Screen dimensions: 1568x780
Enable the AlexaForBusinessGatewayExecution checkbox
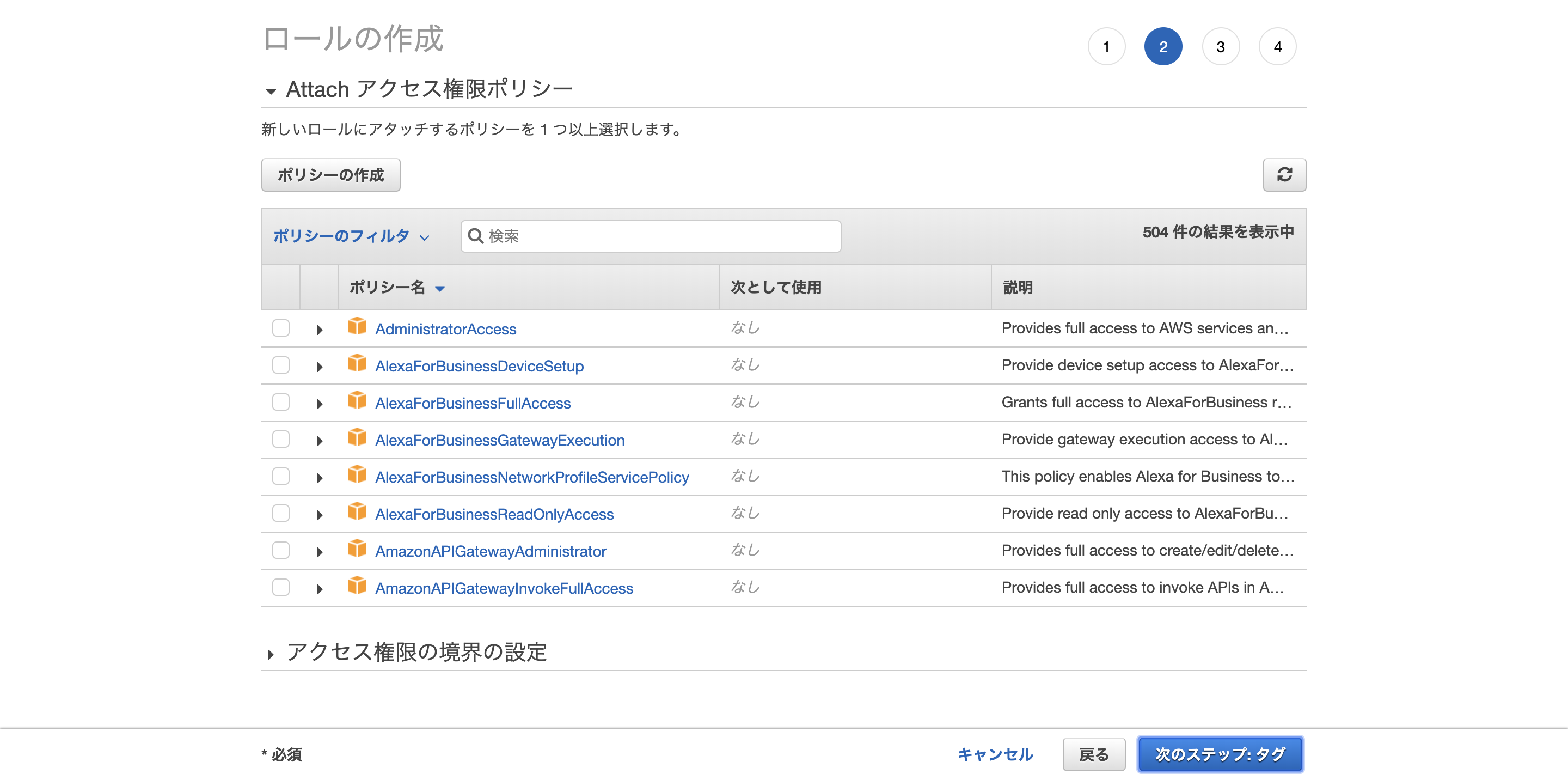pos(280,440)
